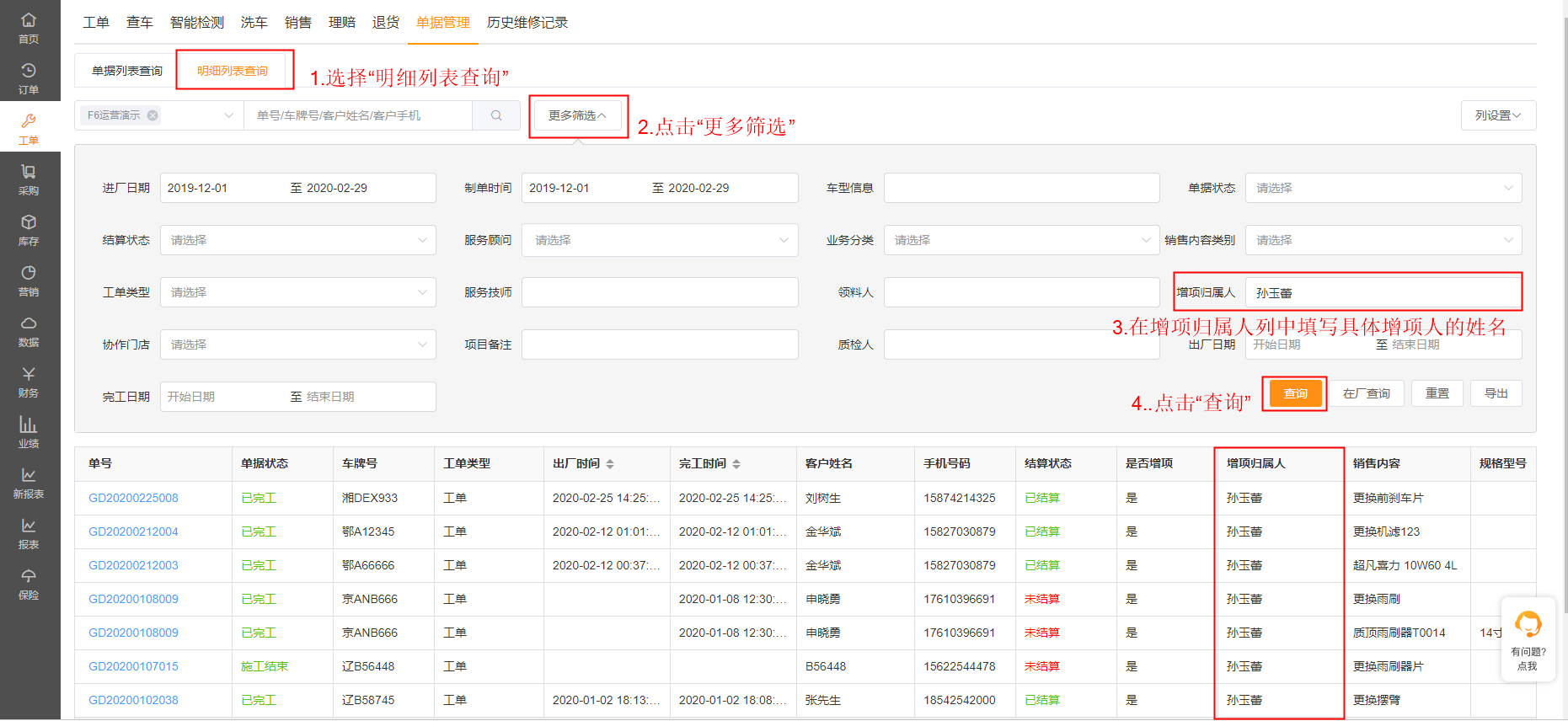Click the 在厂查询 button
1568x721 pixels.
click(1367, 393)
